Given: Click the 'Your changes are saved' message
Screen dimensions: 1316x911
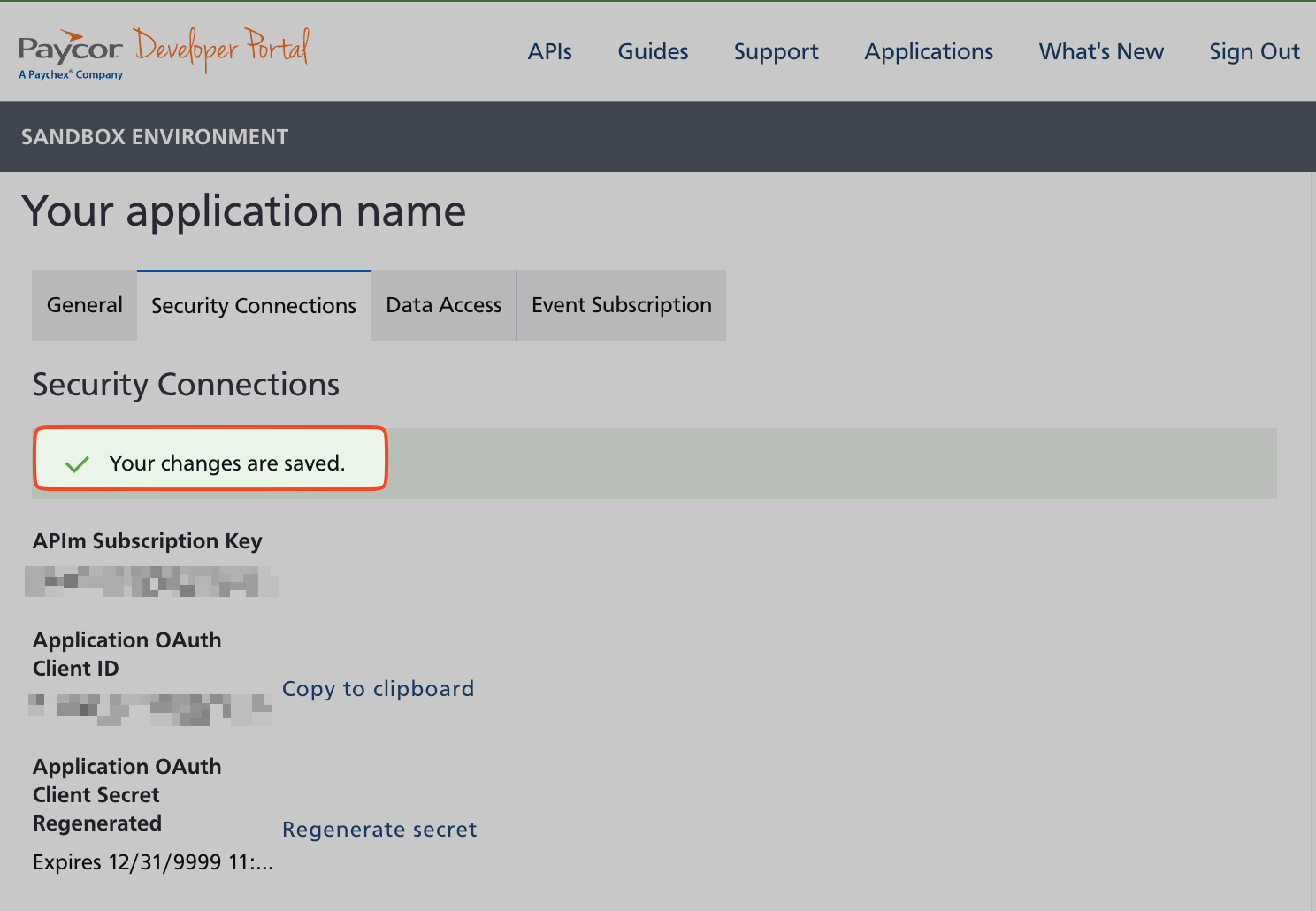Looking at the screenshot, I should 226,463.
